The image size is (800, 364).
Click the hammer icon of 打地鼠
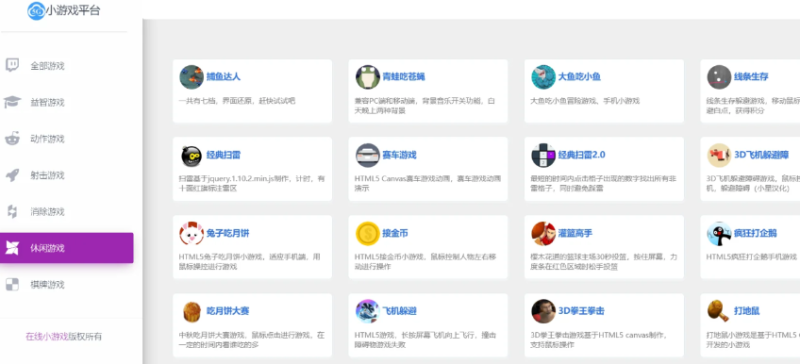point(719,311)
